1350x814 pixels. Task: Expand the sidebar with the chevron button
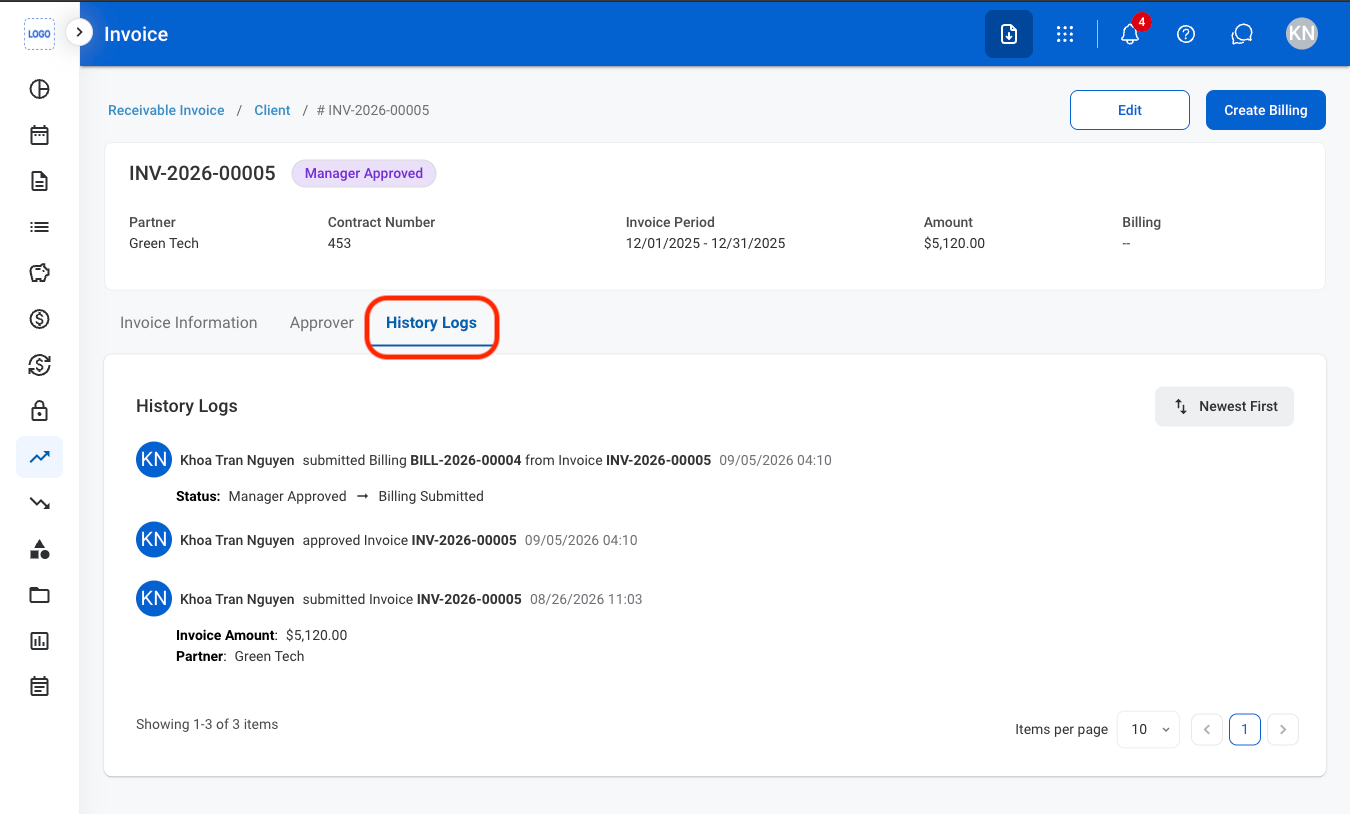tap(79, 32)
